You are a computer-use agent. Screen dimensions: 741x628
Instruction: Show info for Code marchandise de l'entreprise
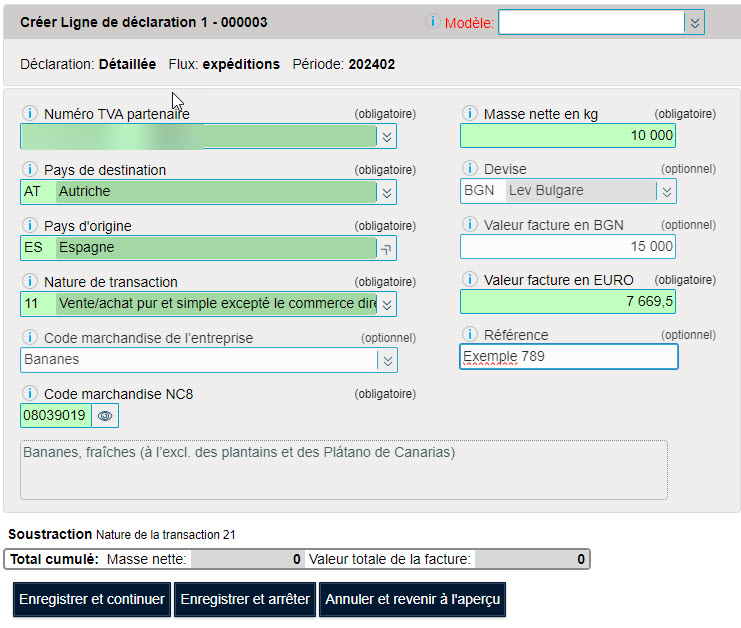click(x=30, y=337)
